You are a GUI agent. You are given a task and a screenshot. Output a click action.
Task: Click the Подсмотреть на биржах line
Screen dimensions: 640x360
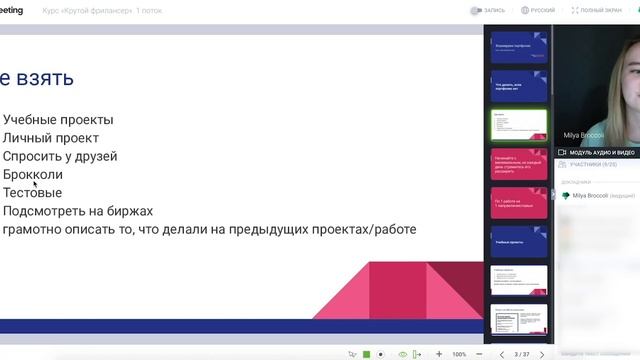tap(78, 211)
